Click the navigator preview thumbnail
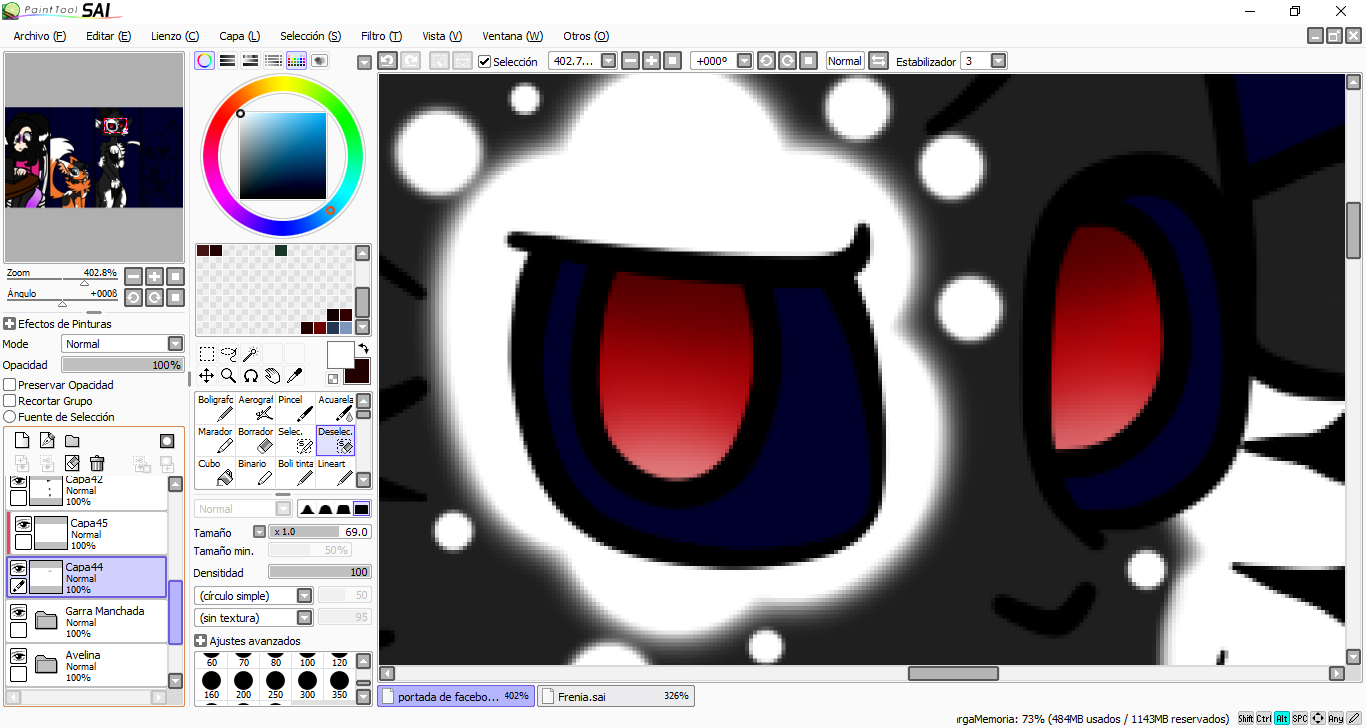1366x728 pixels. 94,158
